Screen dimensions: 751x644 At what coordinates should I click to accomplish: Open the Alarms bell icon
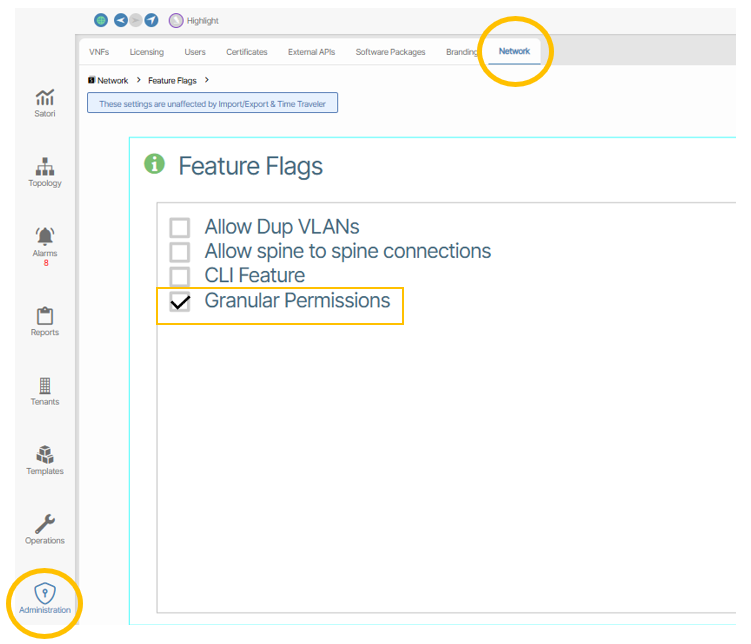click(45, 236)
